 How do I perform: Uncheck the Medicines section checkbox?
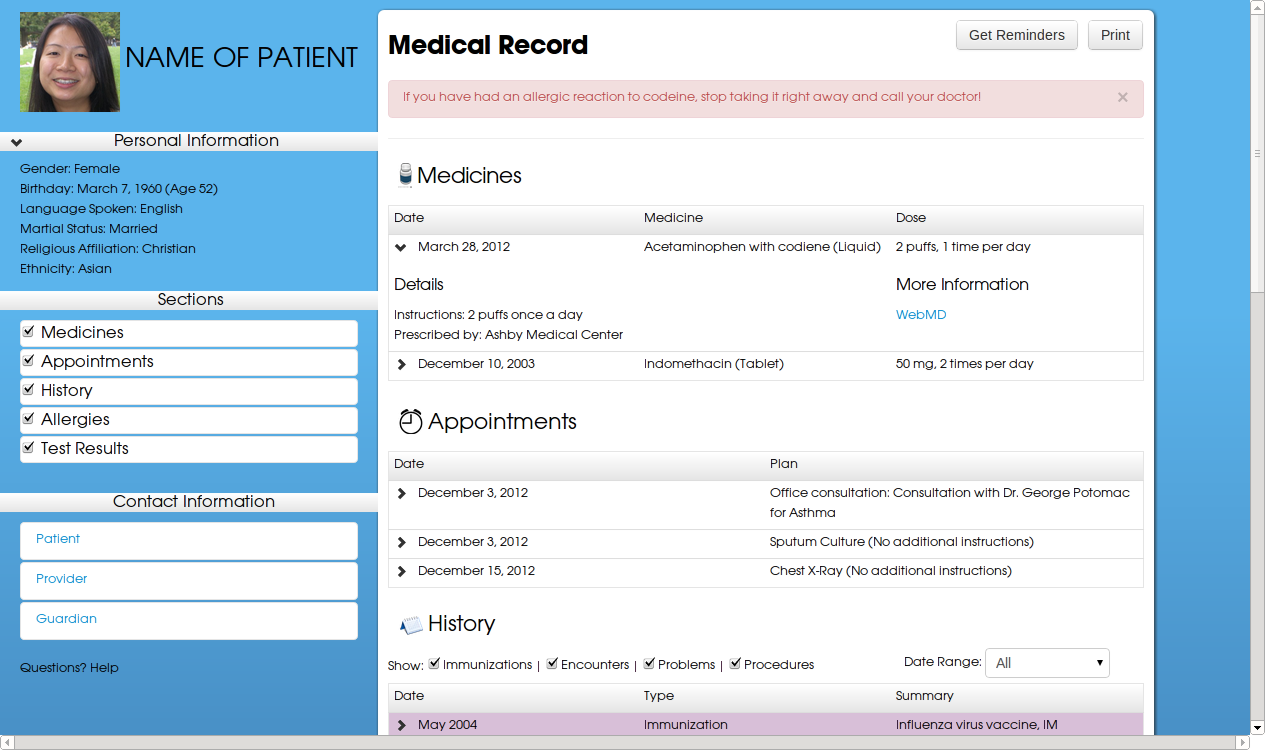(x=29, y=331)
